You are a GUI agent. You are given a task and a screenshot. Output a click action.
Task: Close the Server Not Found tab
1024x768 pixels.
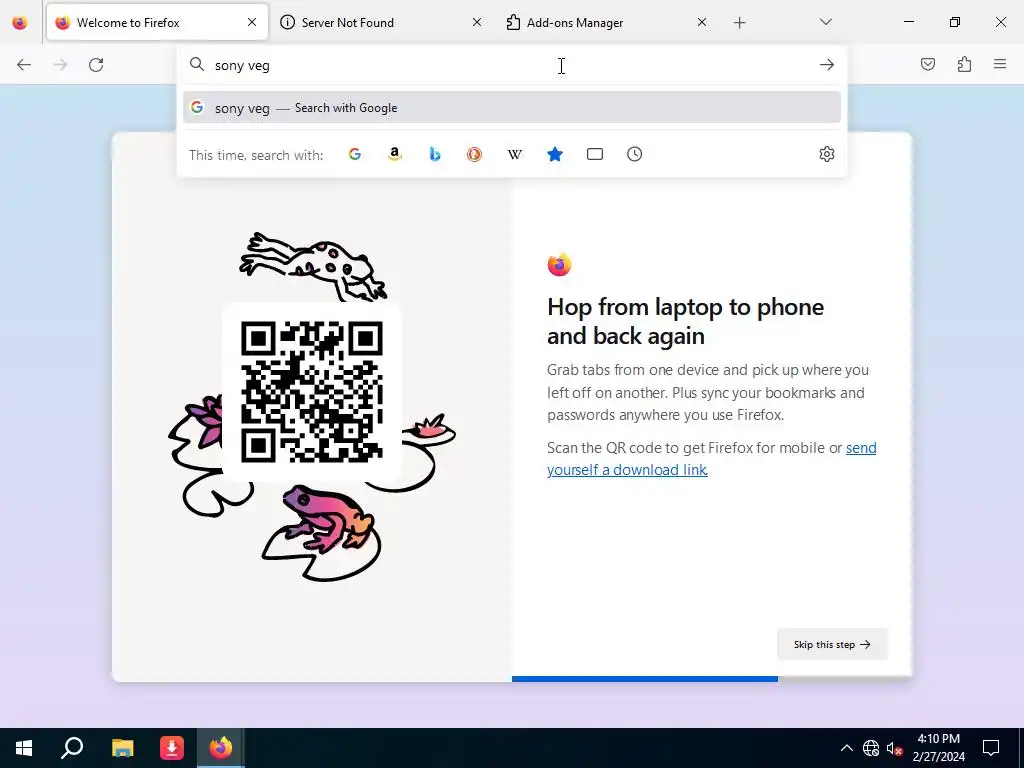(x=477, y=22)
